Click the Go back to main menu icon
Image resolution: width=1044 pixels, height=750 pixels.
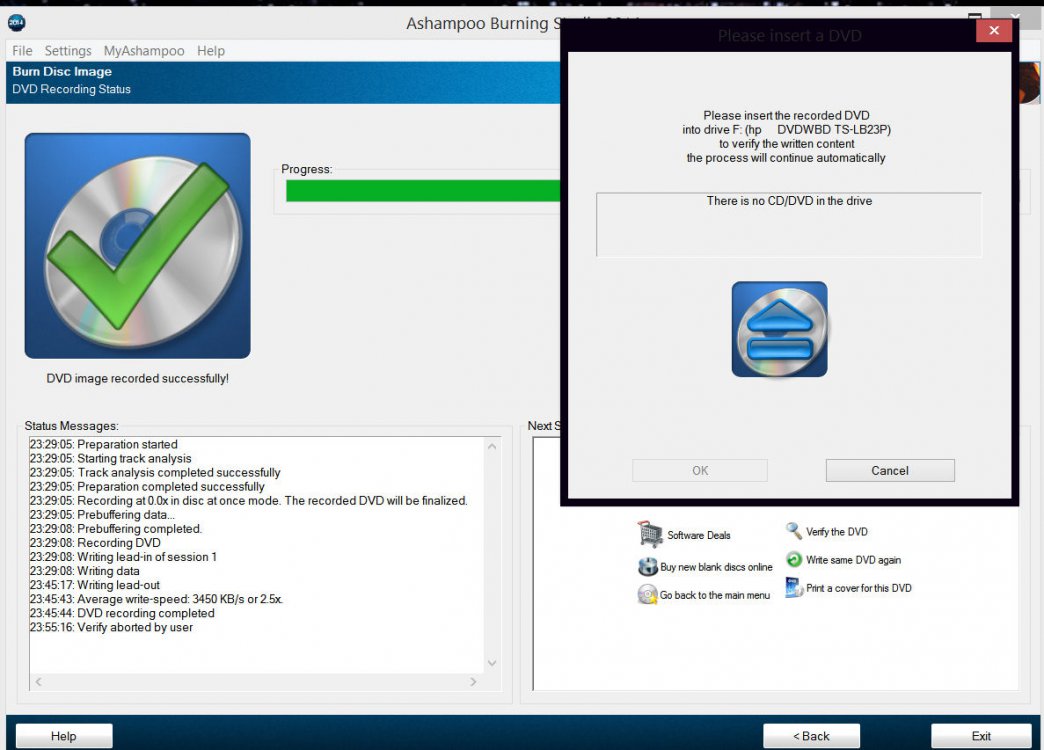(647, 595)
